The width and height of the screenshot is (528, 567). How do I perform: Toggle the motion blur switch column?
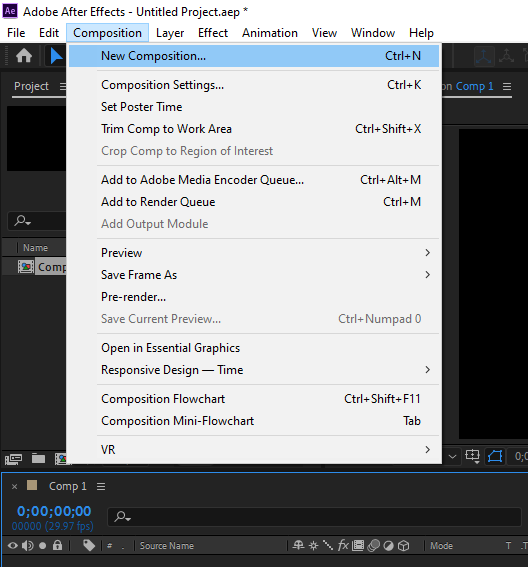pyautogui.click(x=373, y=545)
